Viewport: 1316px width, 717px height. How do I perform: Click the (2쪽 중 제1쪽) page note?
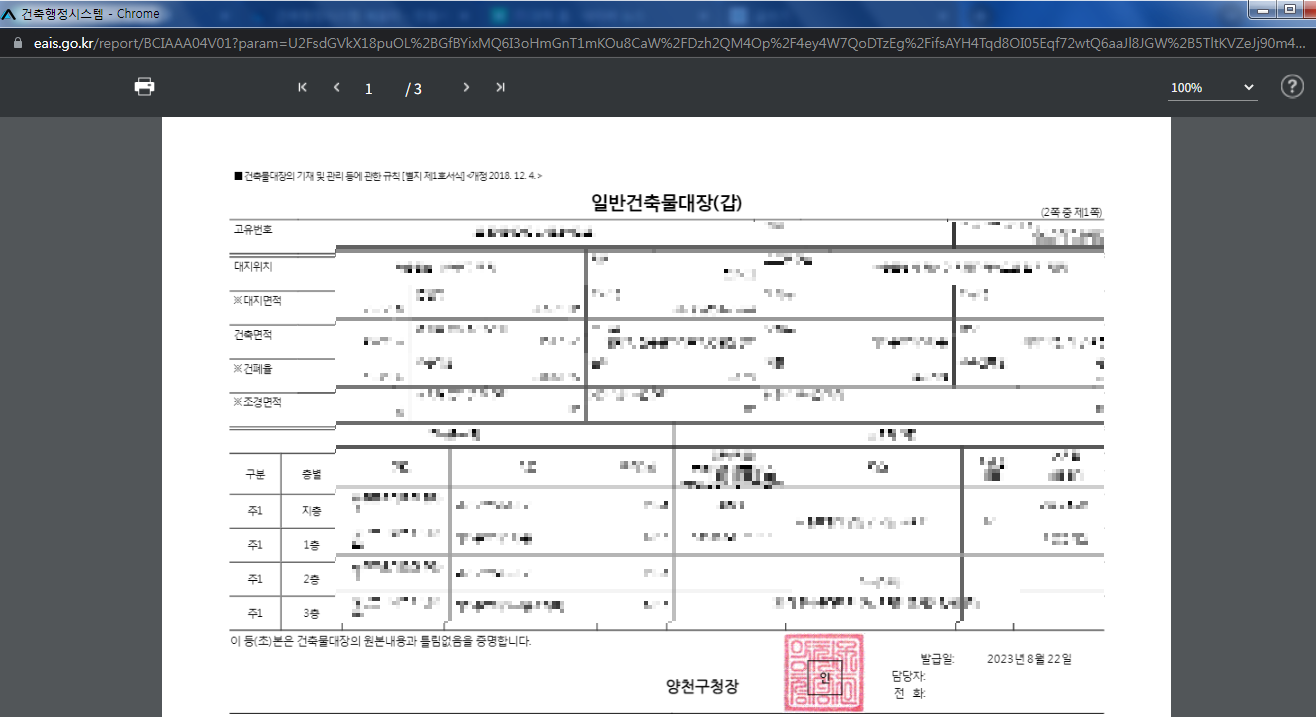click(x=1071, y=213)
